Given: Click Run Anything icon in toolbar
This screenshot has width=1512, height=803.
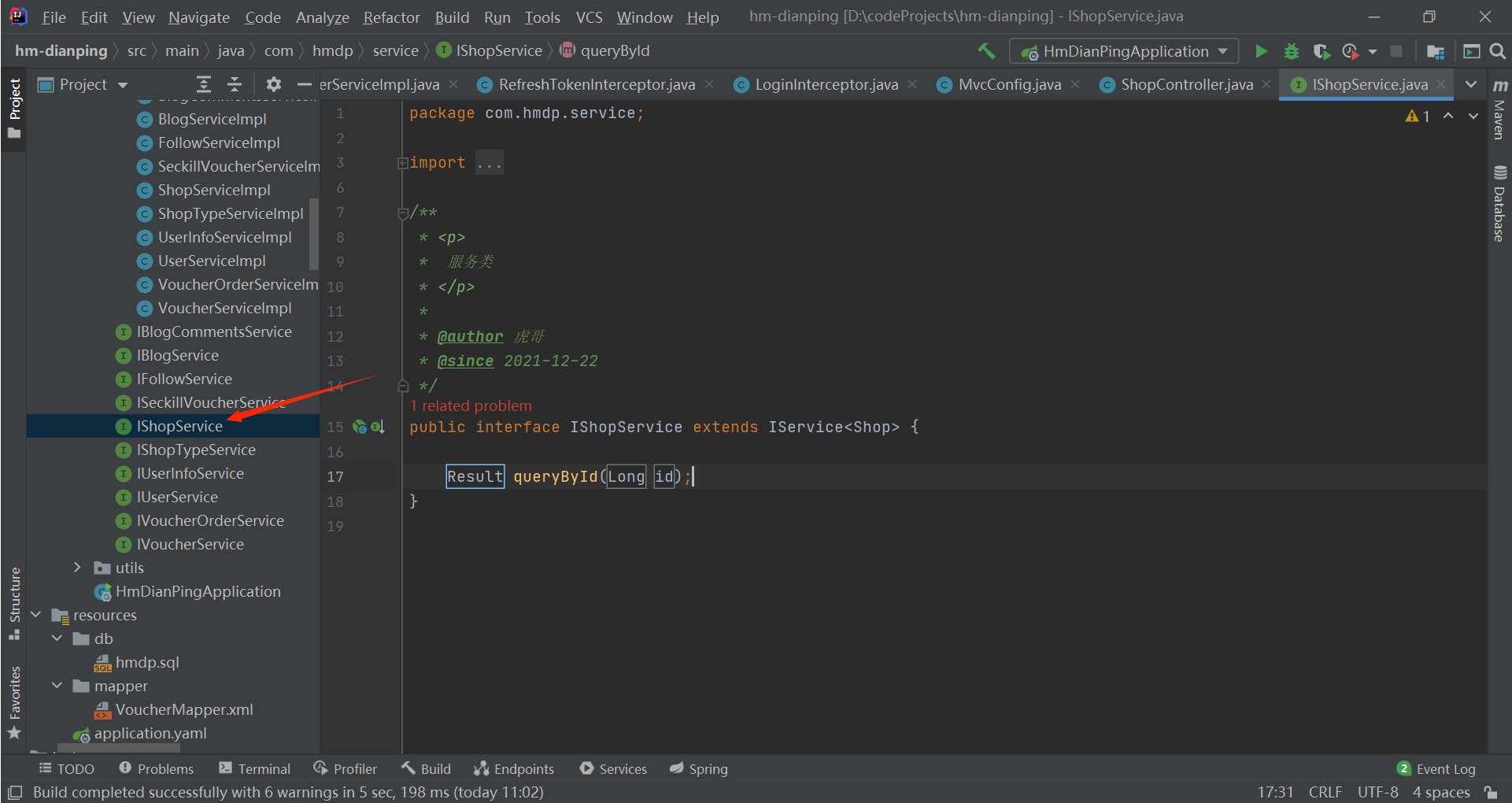Looking at the screenshot, I should pos(1471,51).
